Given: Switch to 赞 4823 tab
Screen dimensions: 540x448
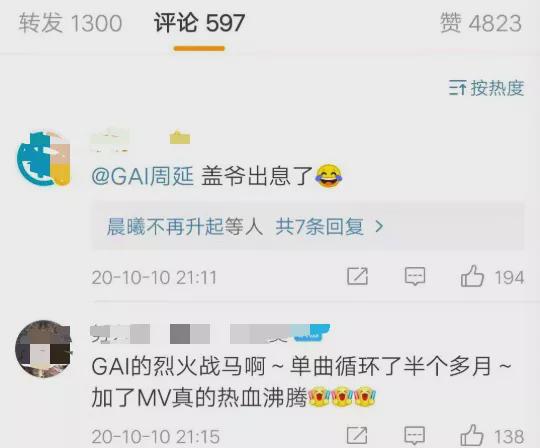Looking at the screenshot, I should (481, 23).
